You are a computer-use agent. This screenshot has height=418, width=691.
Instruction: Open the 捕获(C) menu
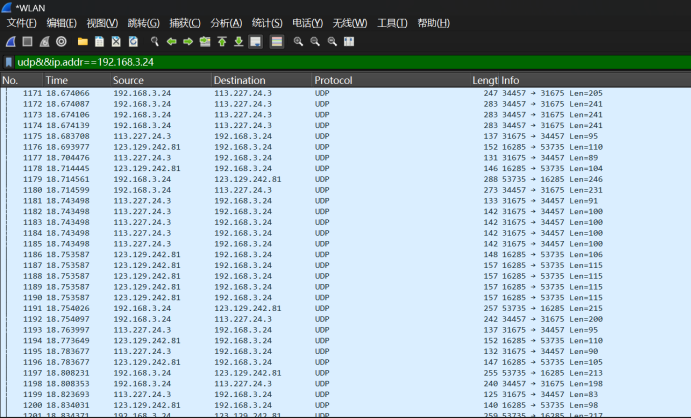pos(185,23)
